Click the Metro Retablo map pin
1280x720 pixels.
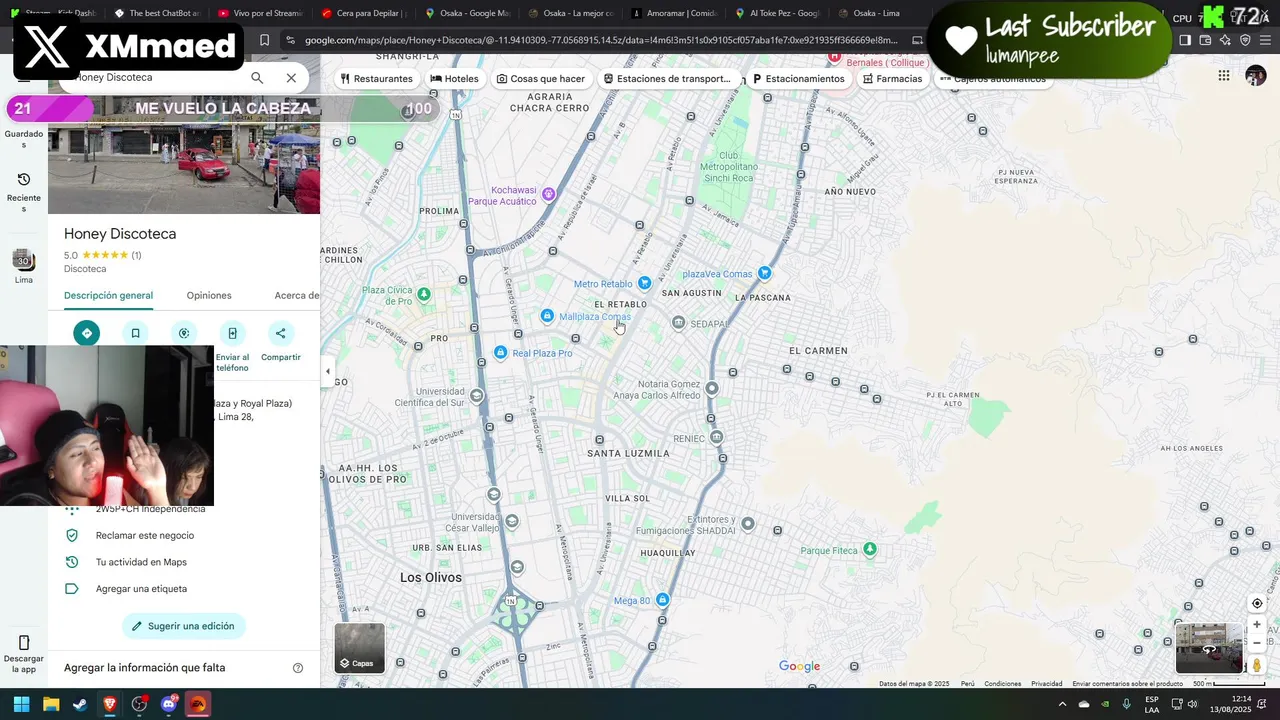645,284
